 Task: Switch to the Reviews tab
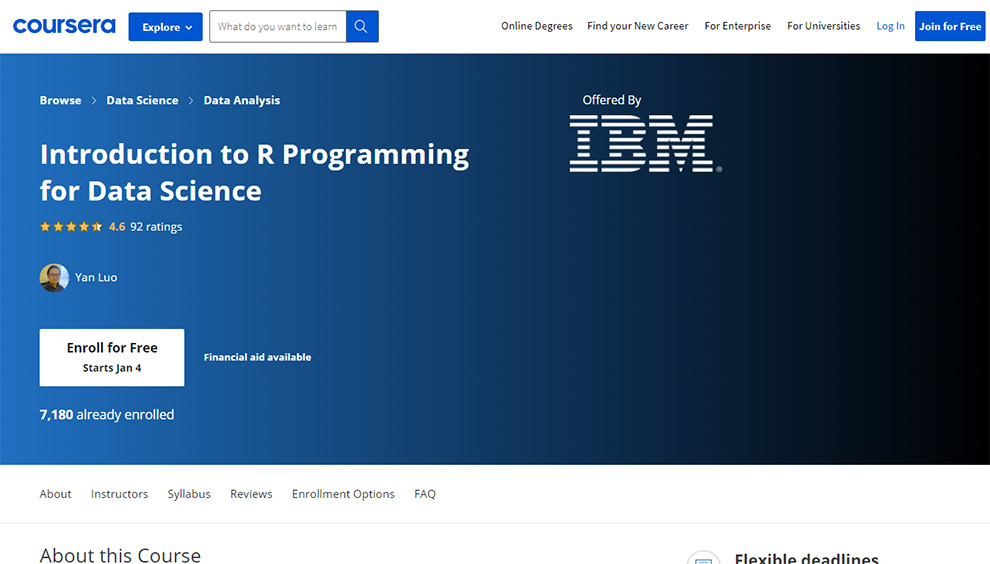point(251,494)
